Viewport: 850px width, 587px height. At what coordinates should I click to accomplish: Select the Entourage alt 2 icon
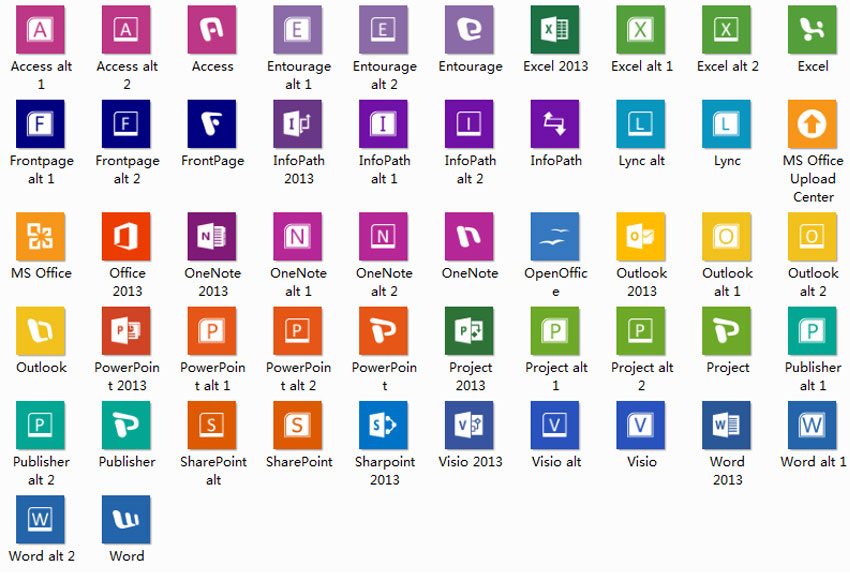pos(383,30)
